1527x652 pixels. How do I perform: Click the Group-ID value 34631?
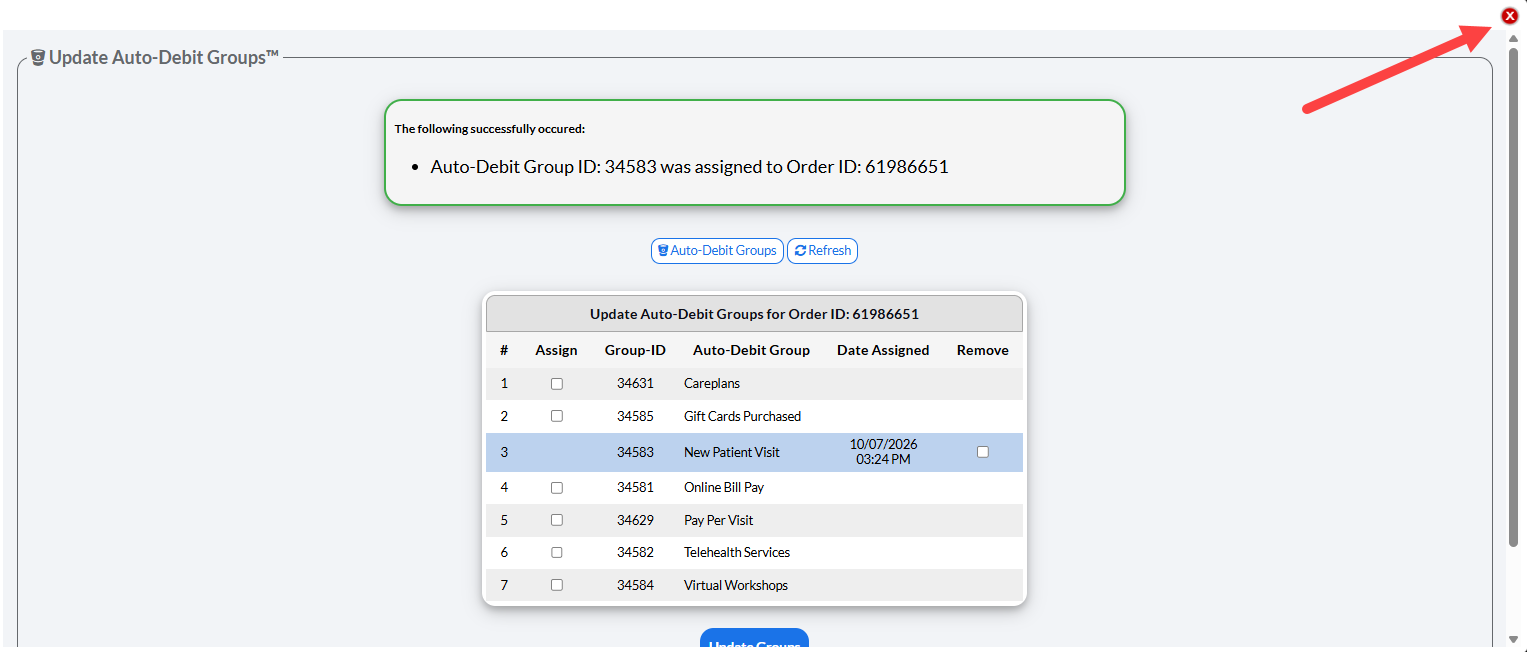[x=635, y=384]
